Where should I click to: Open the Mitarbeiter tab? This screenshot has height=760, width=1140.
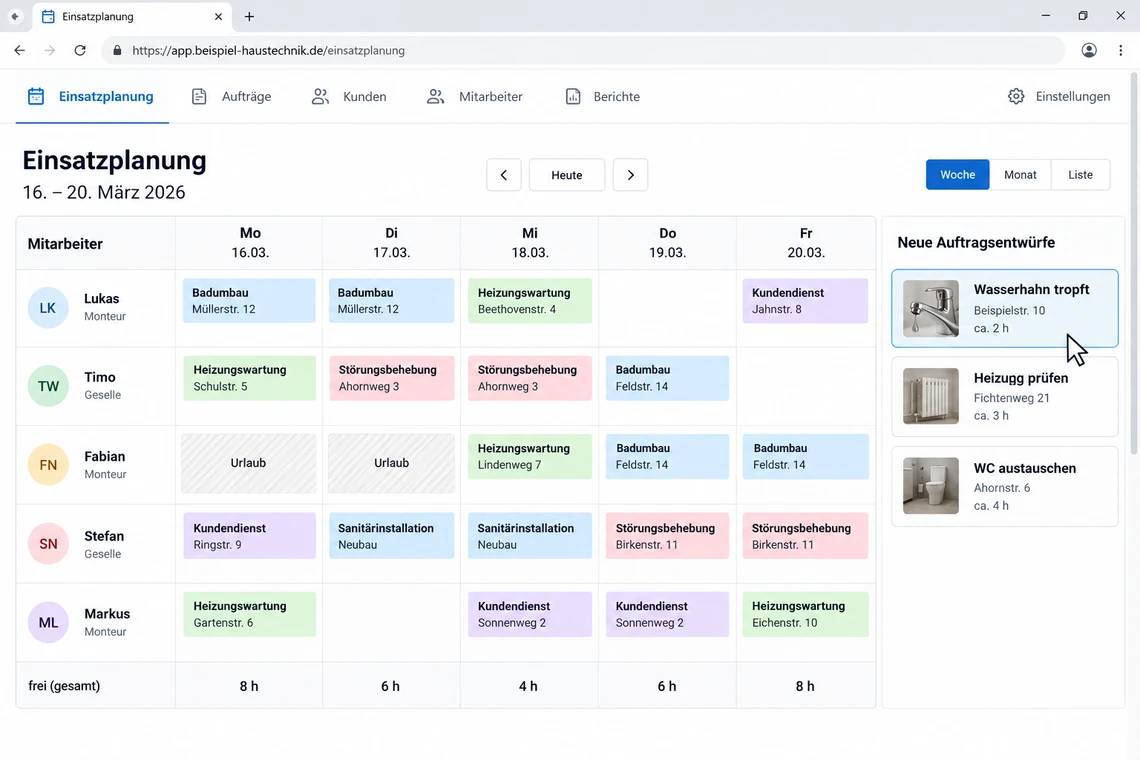475,97
